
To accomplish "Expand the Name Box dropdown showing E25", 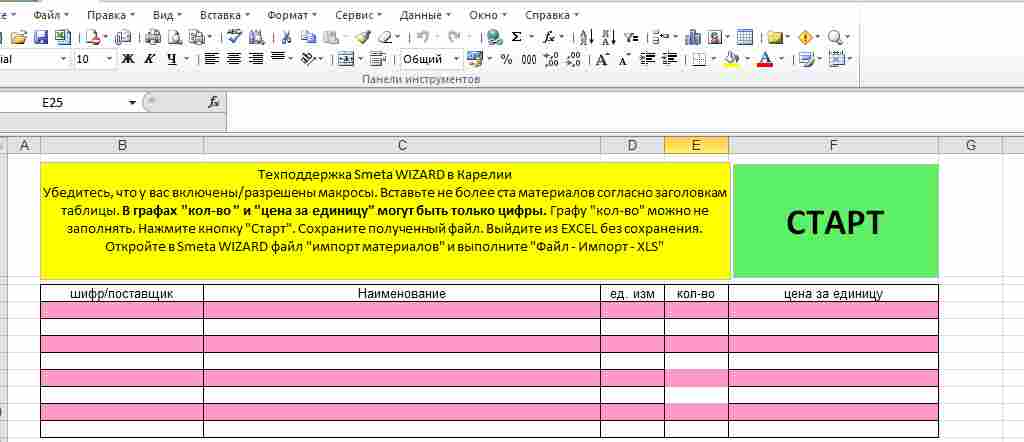I will (x=133, y=103).
